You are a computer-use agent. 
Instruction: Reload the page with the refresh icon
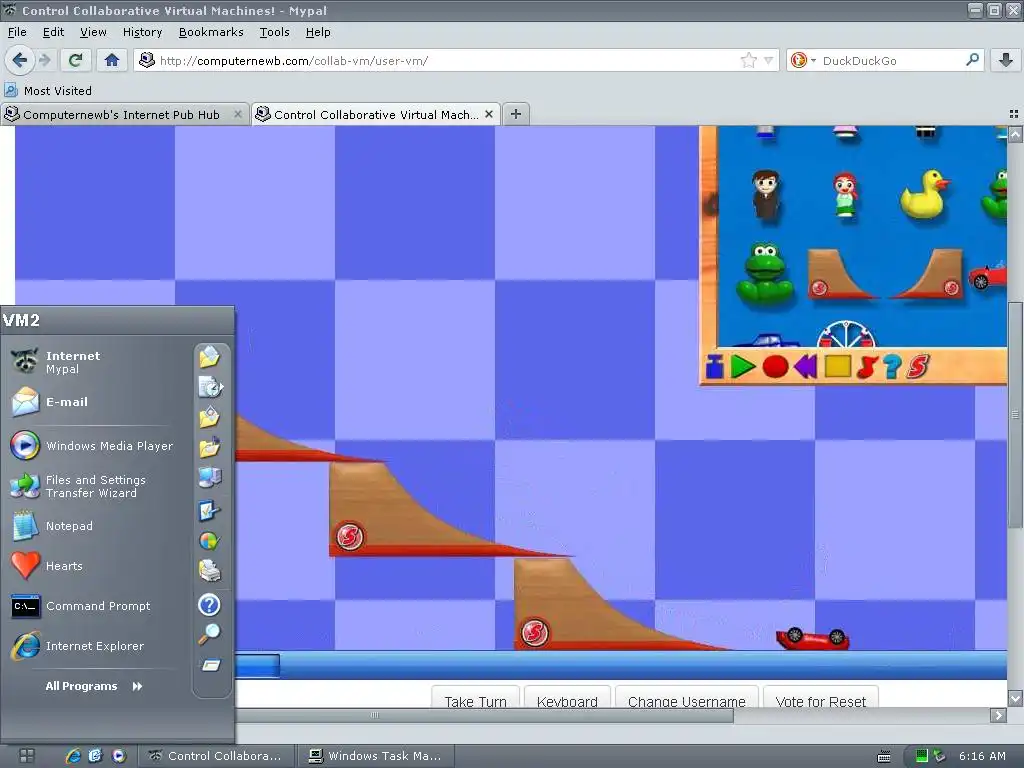[x=76, y=61]
